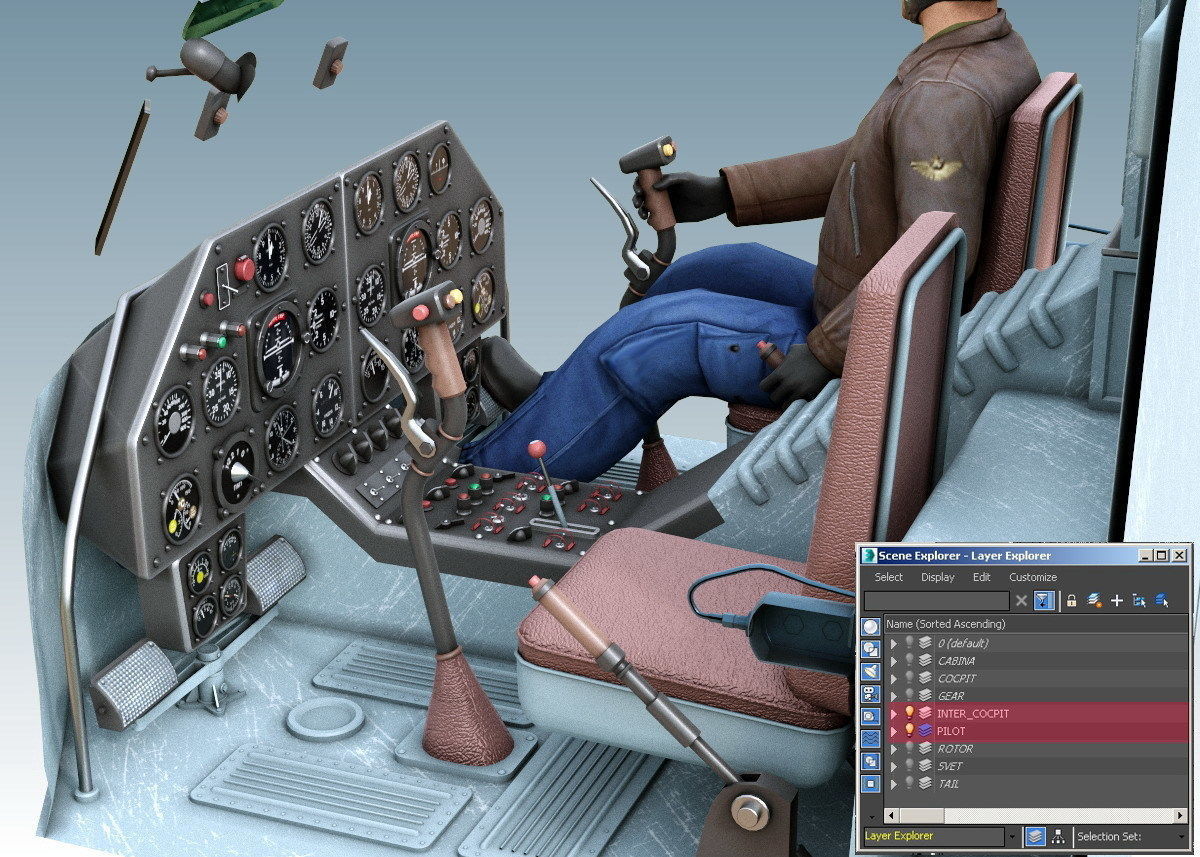Click the horizontal scrollbar right arrow
1200x857 pixels.
(1180, 815)
